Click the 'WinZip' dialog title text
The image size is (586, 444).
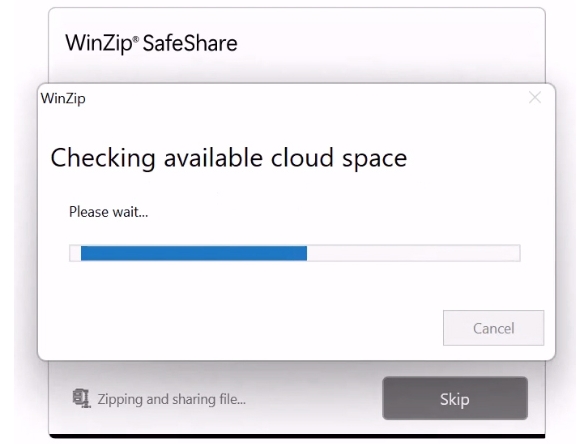(63, 99)
